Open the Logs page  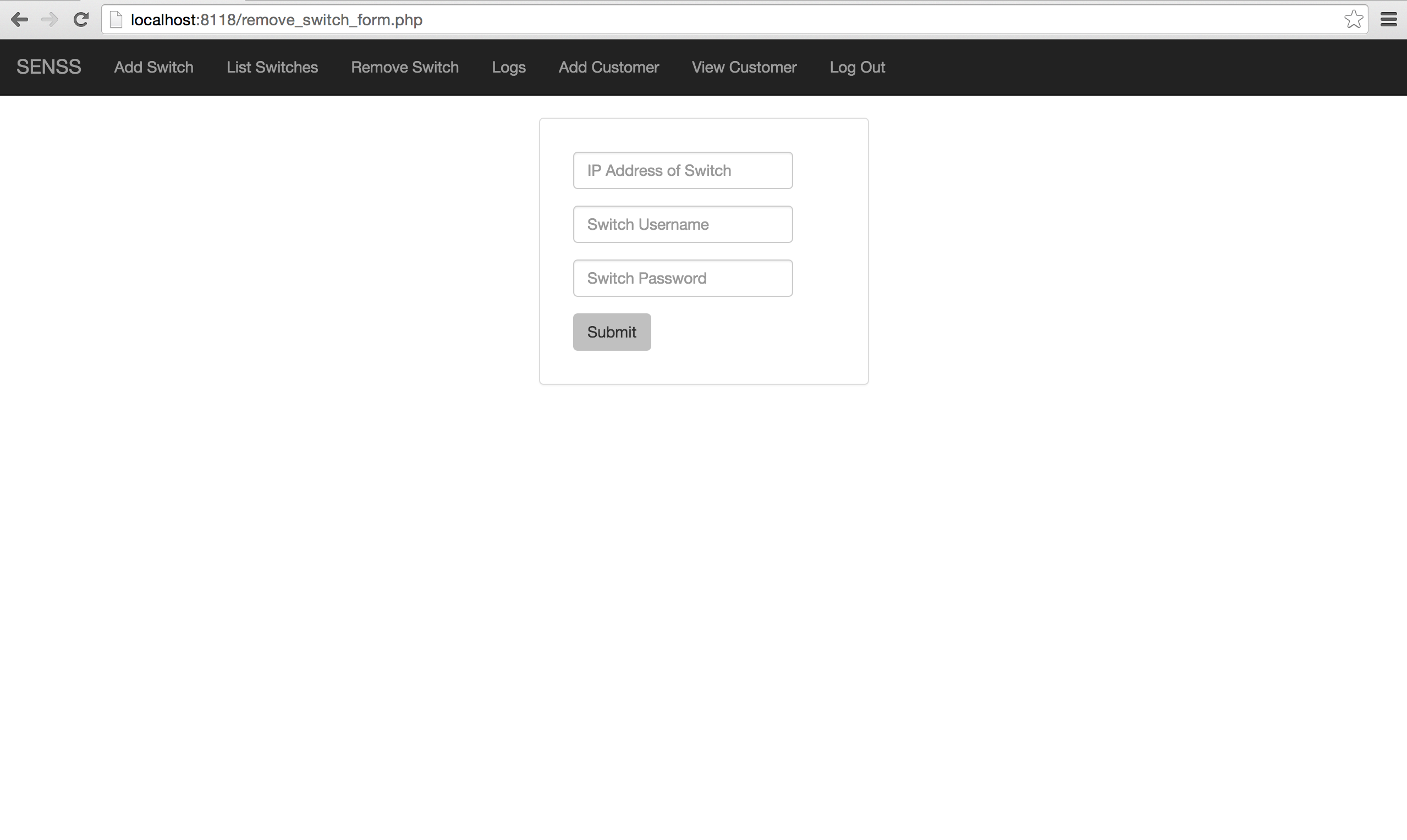coord(508,67)
